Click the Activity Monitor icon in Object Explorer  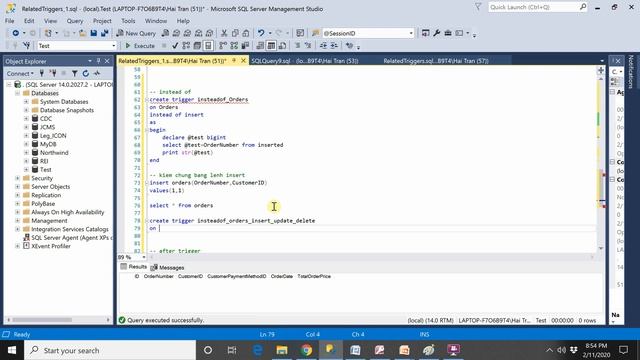click(x=97, y=73)
